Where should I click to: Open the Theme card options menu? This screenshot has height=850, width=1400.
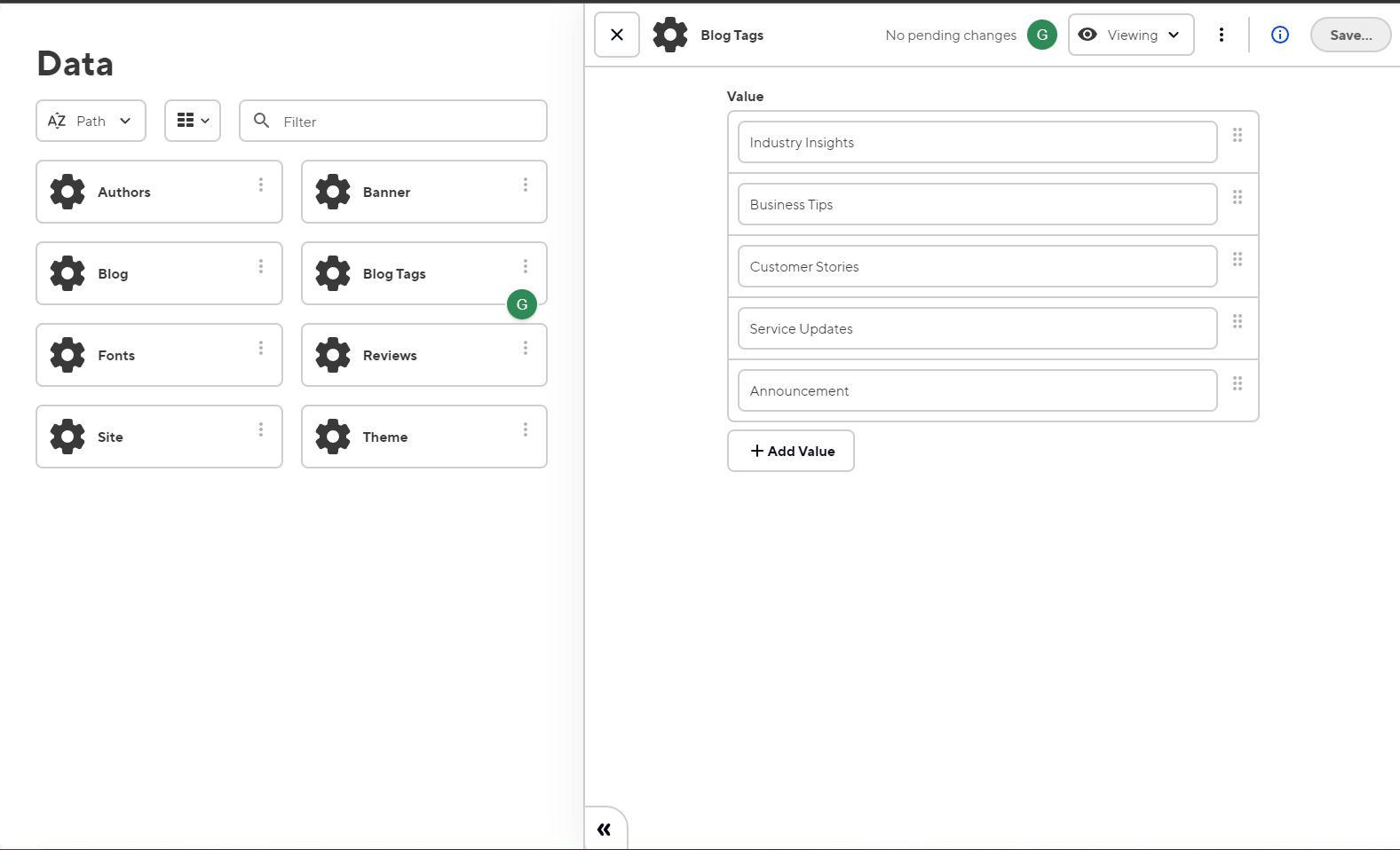point(526,429)
